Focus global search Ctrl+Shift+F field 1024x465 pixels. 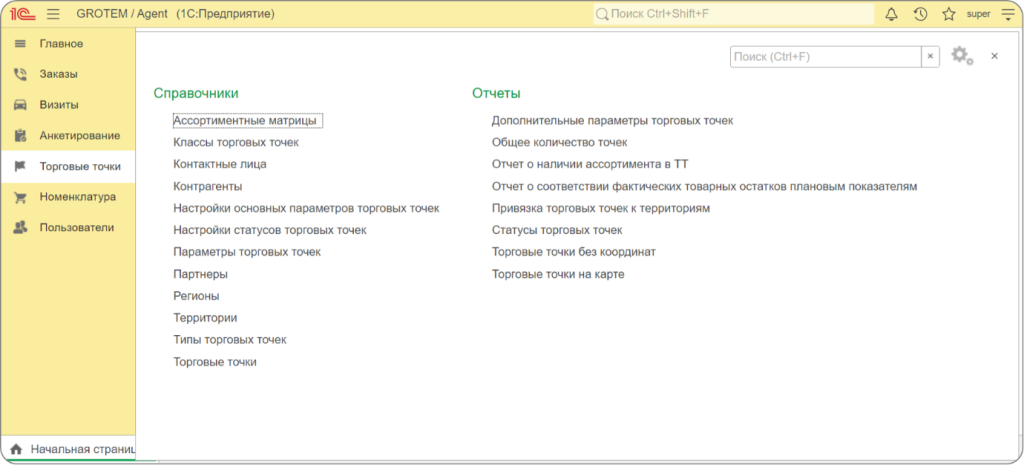733,14
